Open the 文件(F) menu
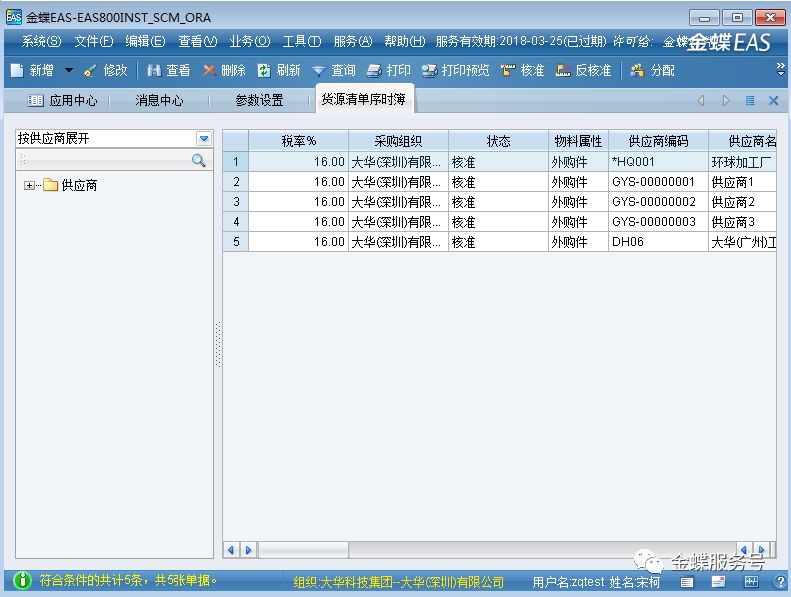The width and height of the screenshot is (791, 597). click(x=93, y=41)
